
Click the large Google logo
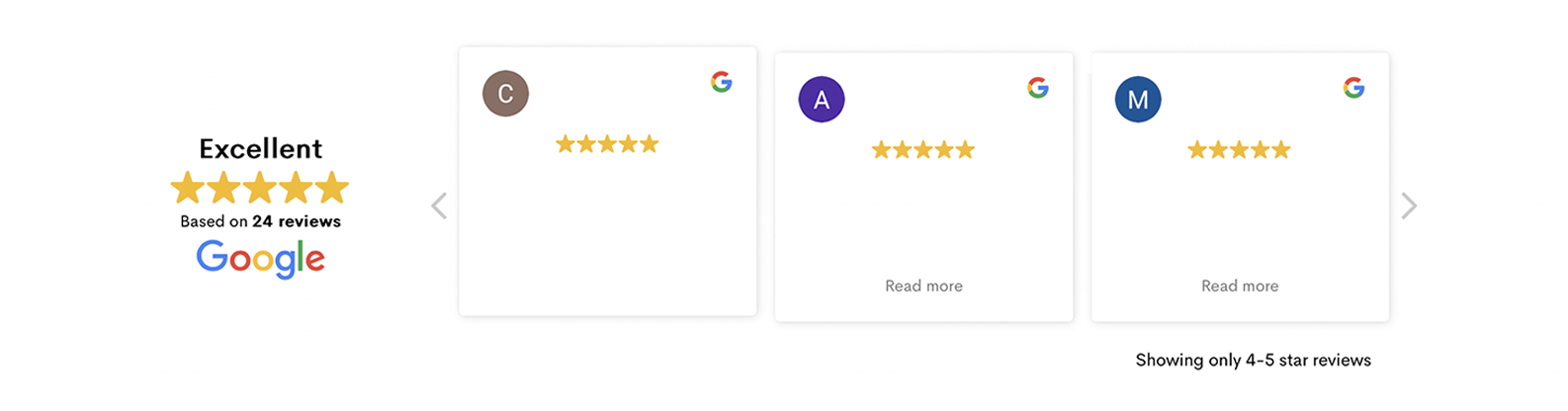261,259
